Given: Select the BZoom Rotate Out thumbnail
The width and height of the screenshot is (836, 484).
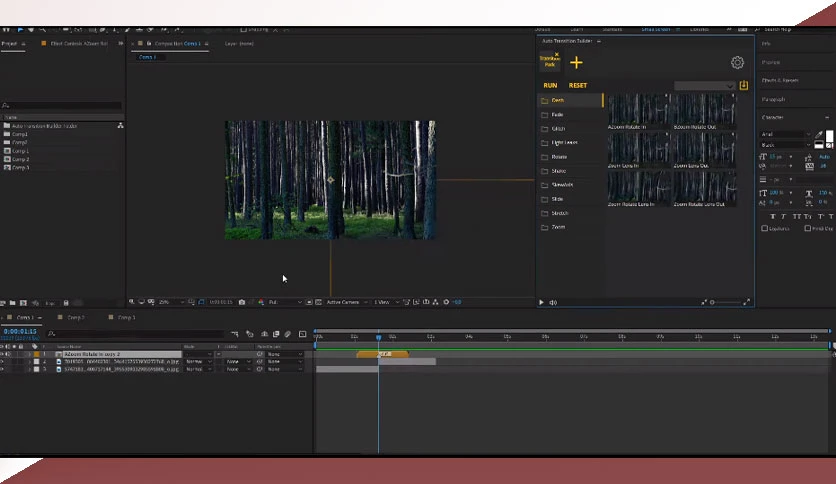Looking at the screenshot, I should pos(704,109).
